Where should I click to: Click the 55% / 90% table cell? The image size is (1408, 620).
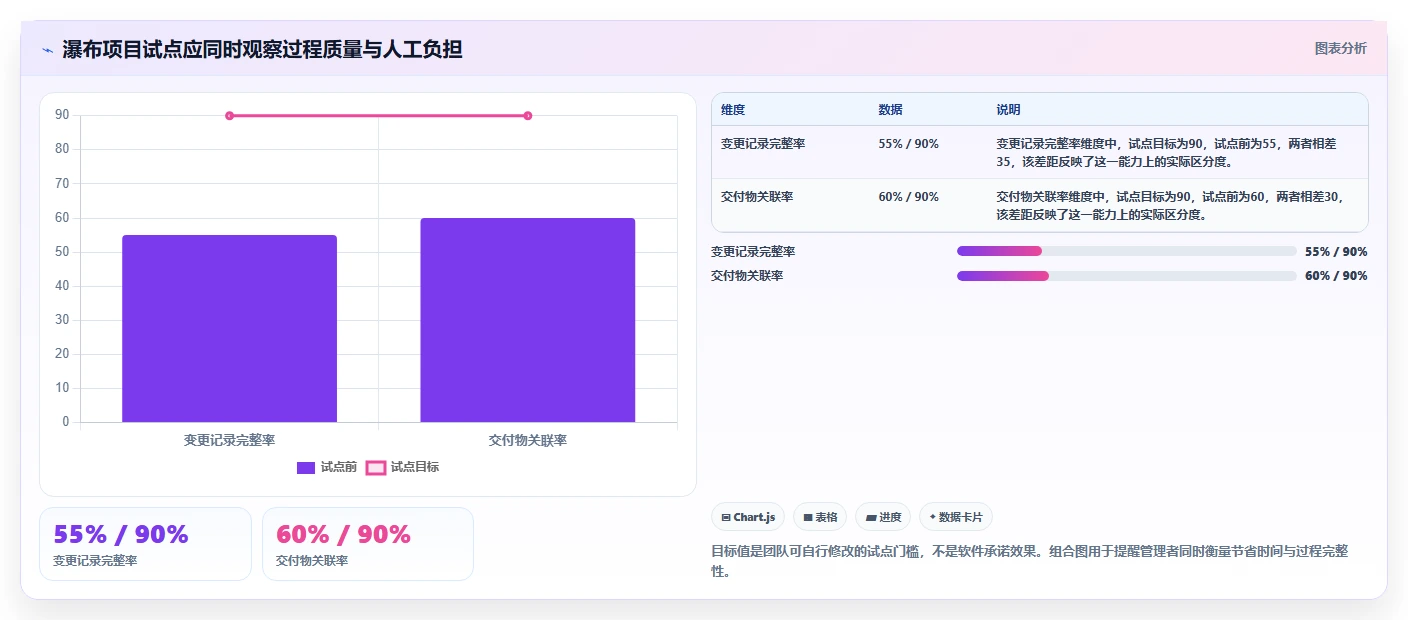[x=909, y=143]
